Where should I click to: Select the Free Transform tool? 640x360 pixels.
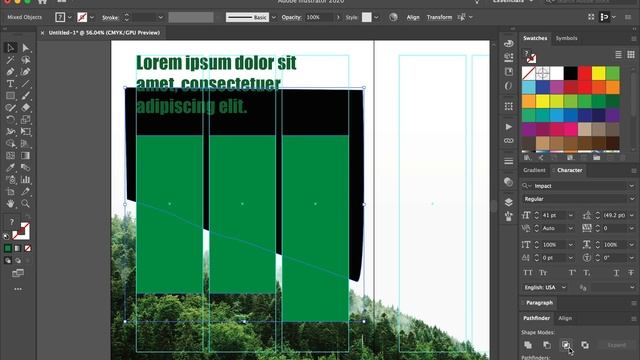pos(25,131)
